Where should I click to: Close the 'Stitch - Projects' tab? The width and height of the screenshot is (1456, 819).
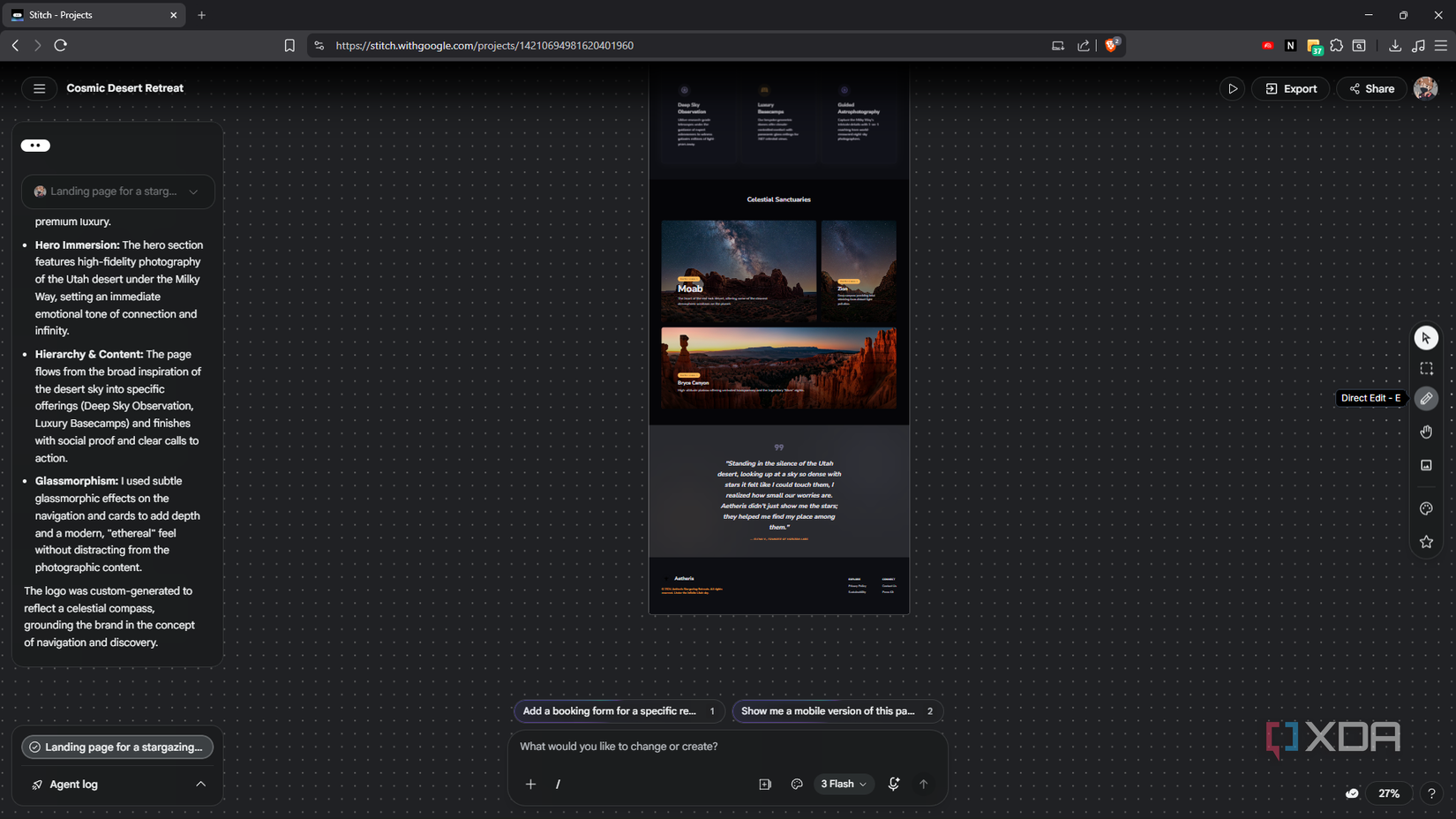173,15
